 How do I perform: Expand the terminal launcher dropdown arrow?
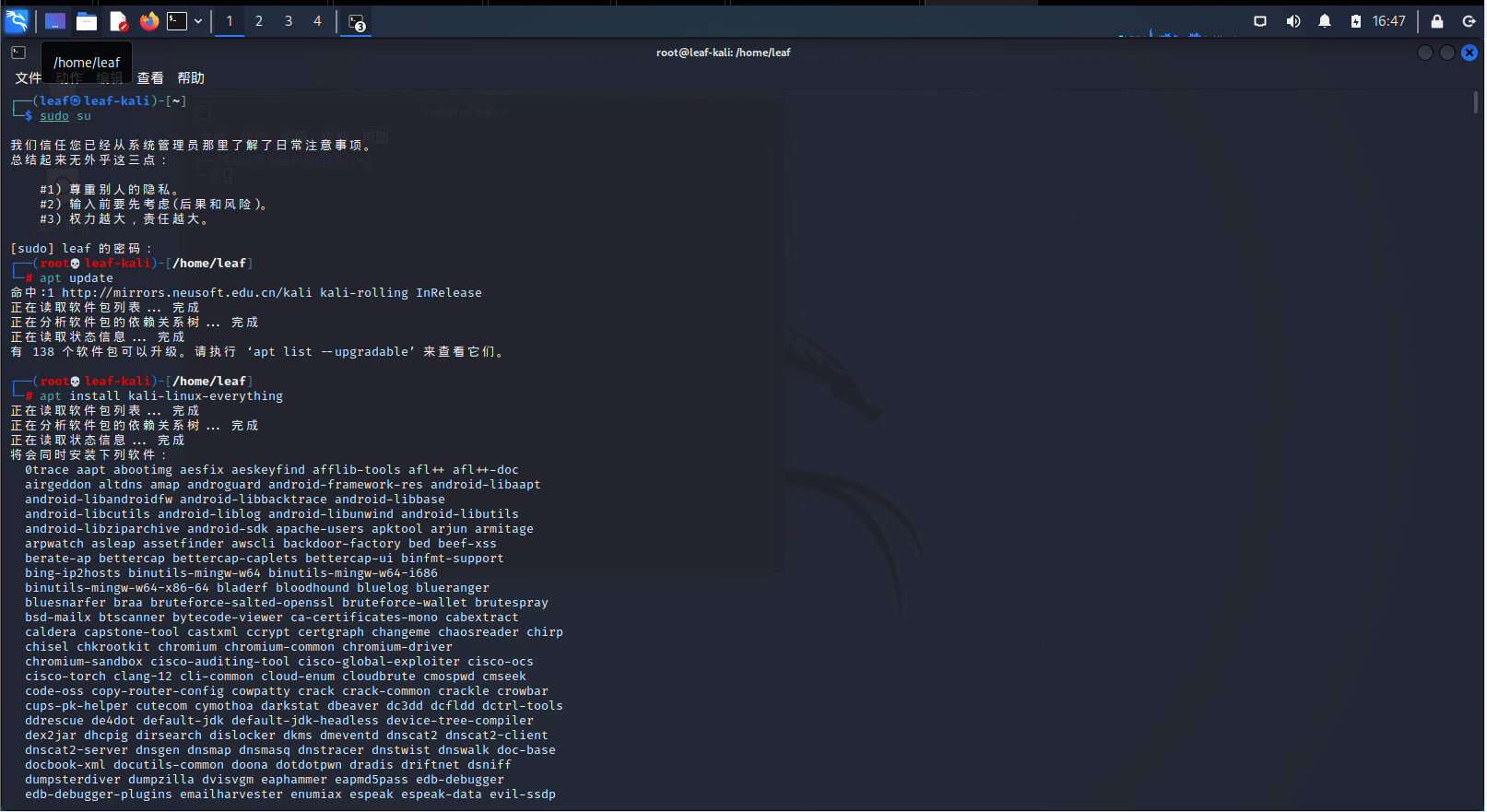point(198,21)
